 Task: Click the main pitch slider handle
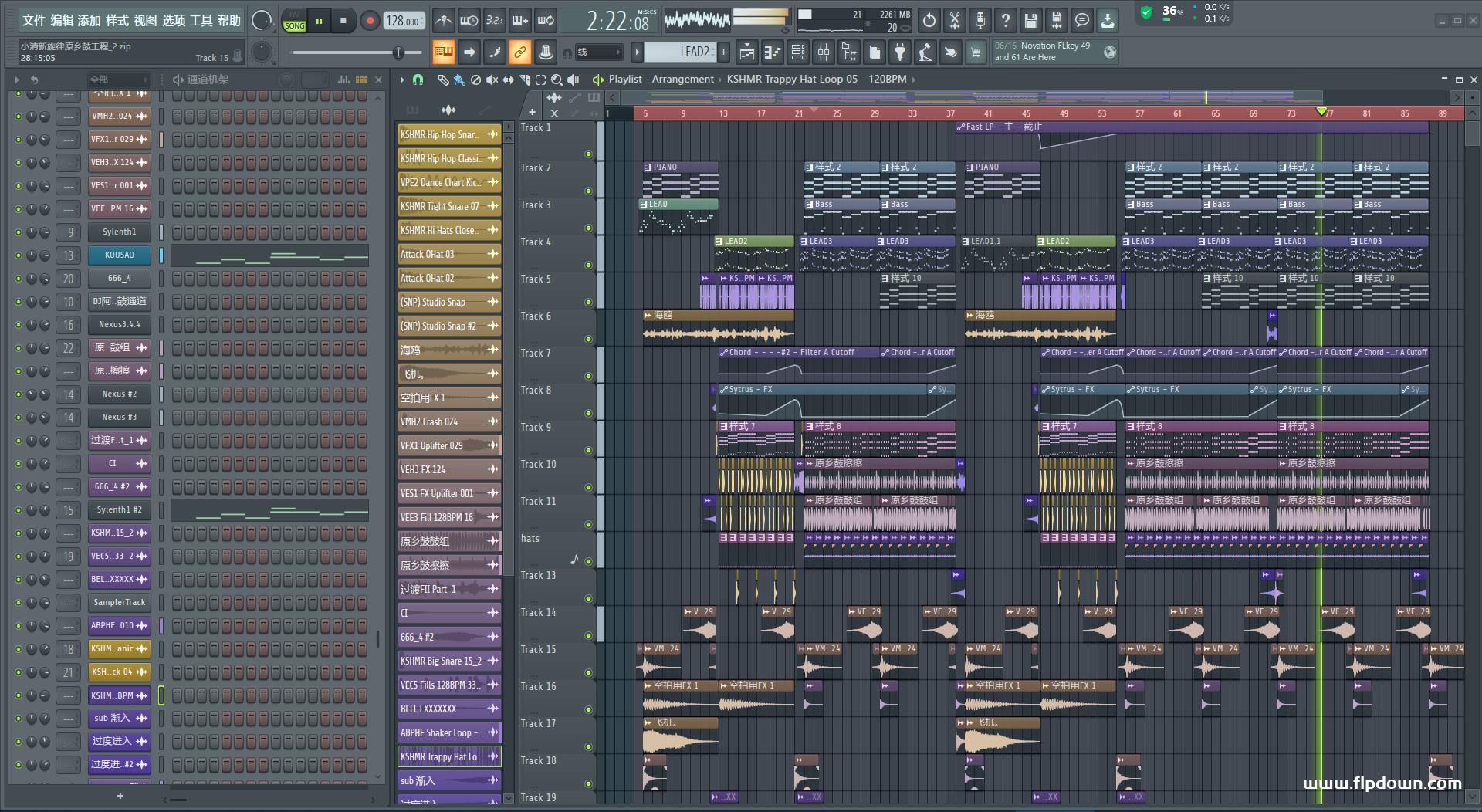pyautogui.click(x=398, y=52)
